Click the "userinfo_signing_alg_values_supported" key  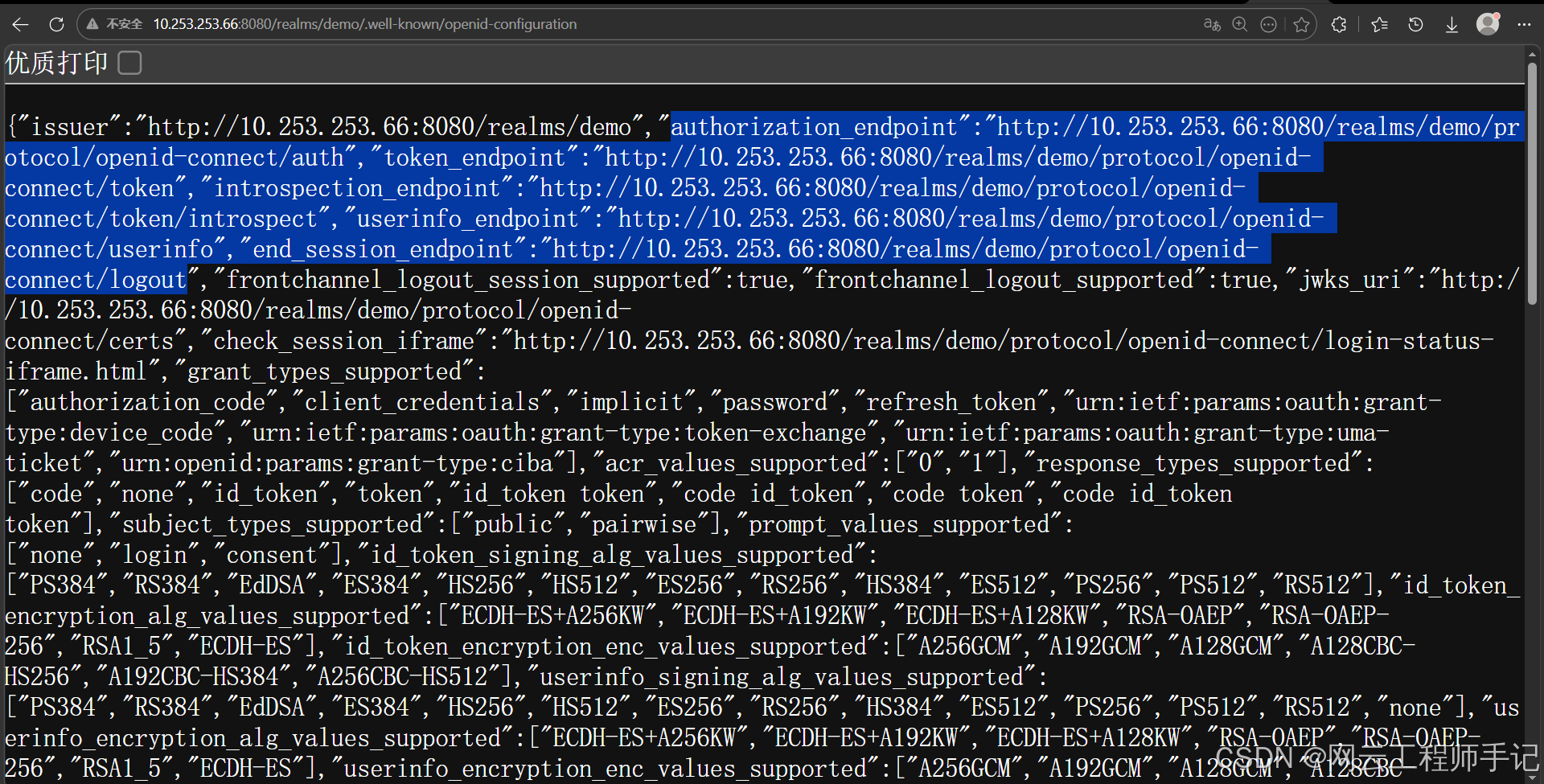(x=782, y=677)
